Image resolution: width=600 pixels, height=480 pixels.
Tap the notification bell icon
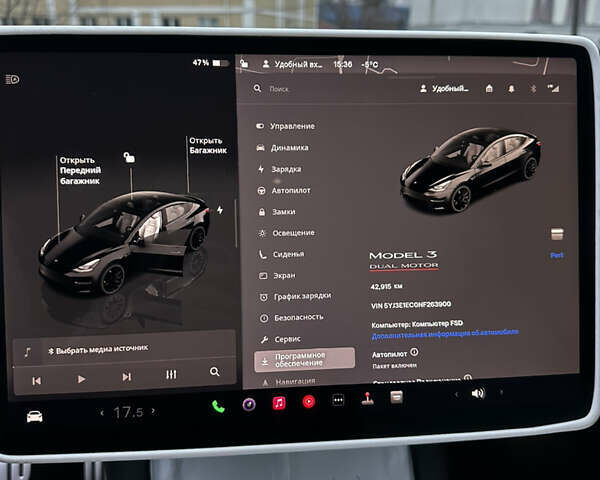tap(511, 88)
